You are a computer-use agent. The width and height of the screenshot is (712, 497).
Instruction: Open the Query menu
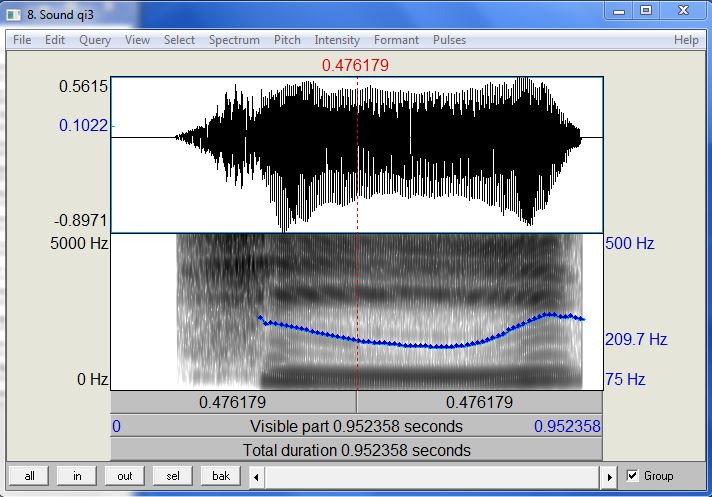coord(95,40)
